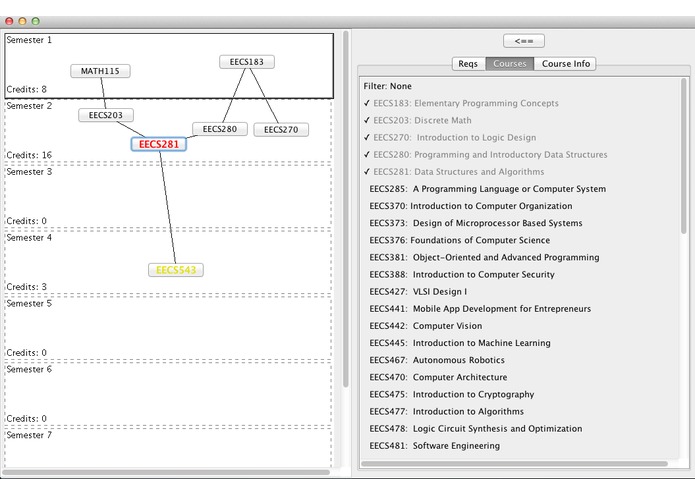Select EECS442: Computer Vision
695x494 pixels.
click(426, 326)
